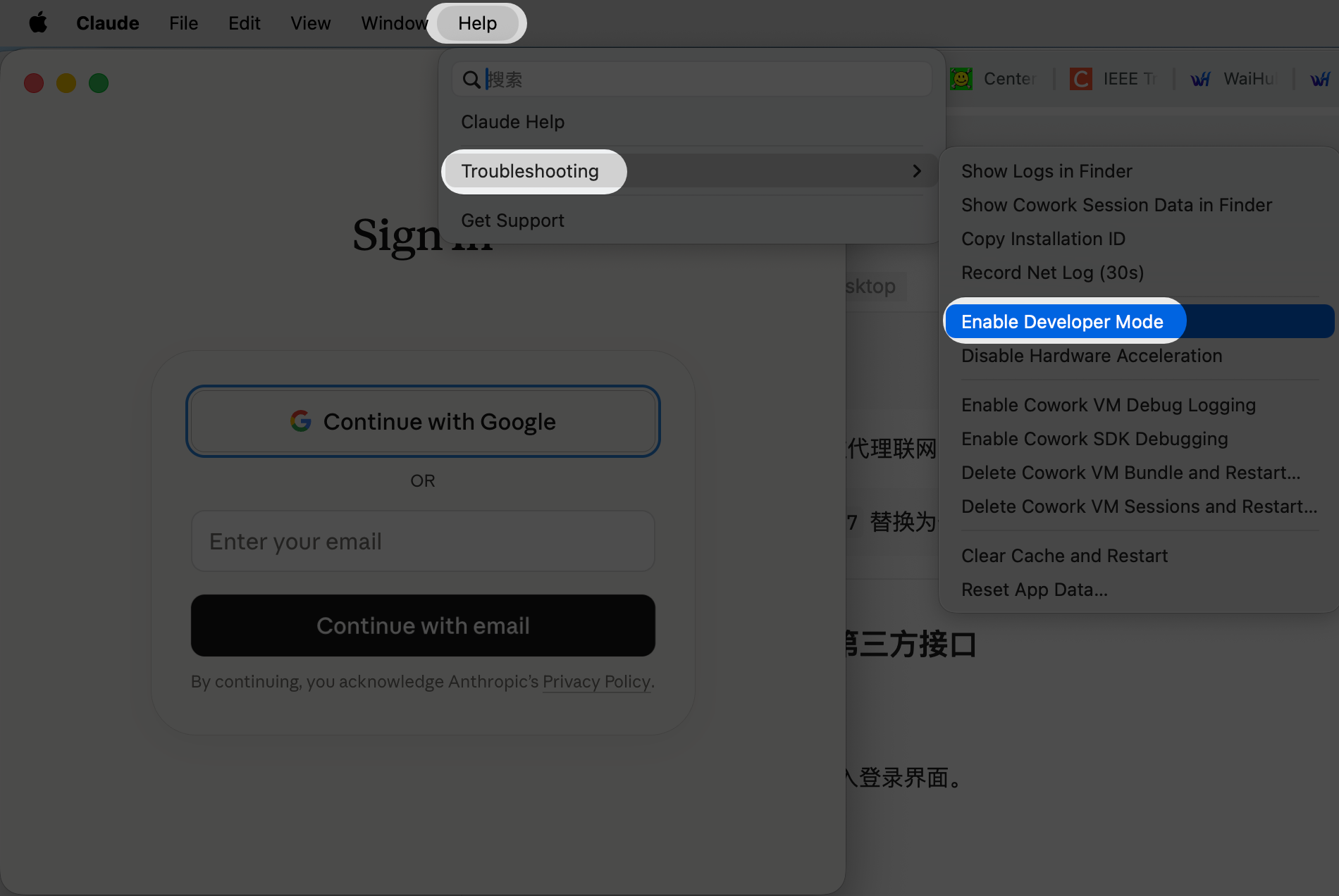Screen dimensions: 1339x896
Task: Open the Edit menu
Action: (x=245, y=23)
